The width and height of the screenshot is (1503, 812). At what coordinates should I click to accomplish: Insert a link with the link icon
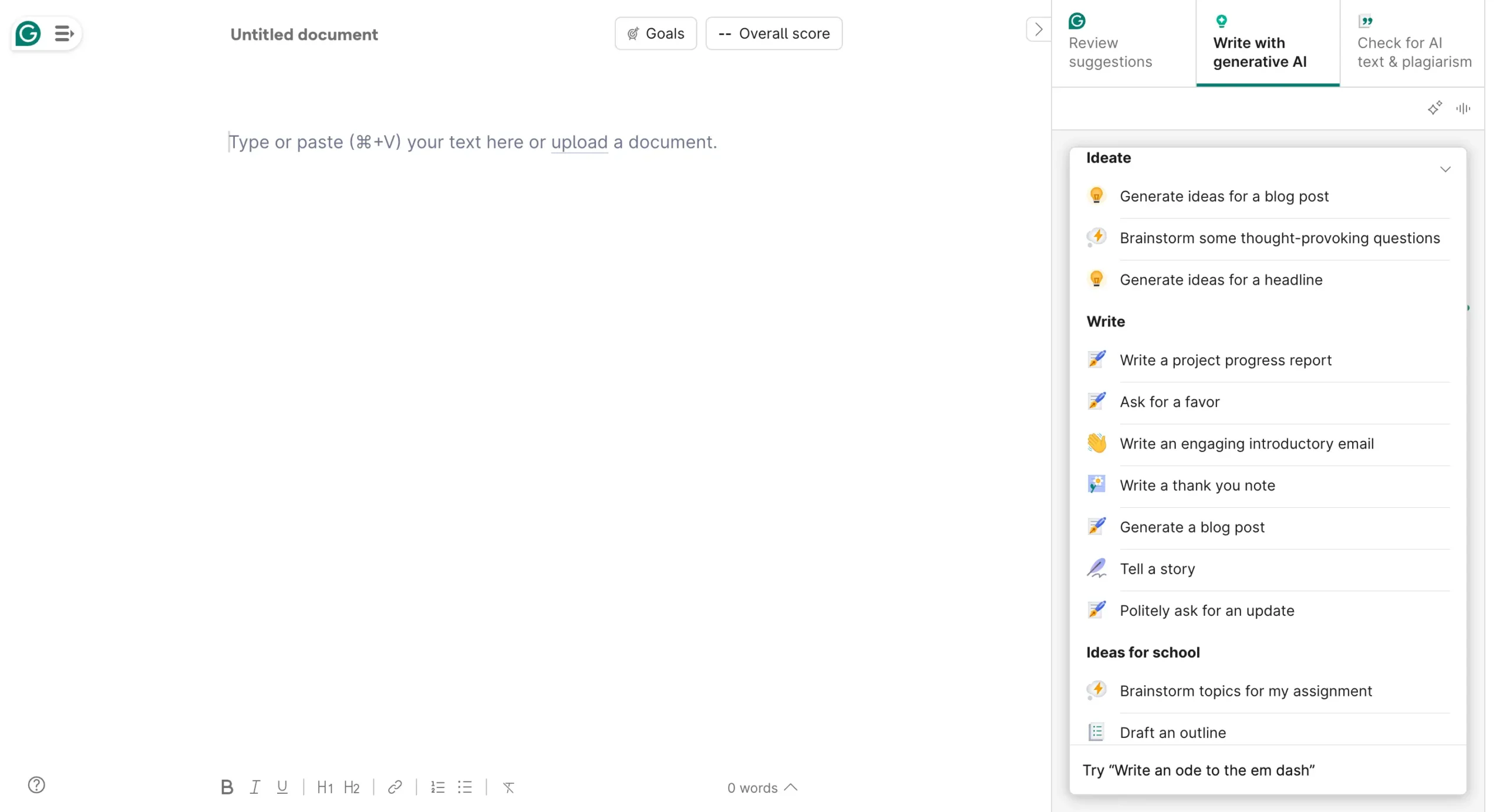[395, 787]
